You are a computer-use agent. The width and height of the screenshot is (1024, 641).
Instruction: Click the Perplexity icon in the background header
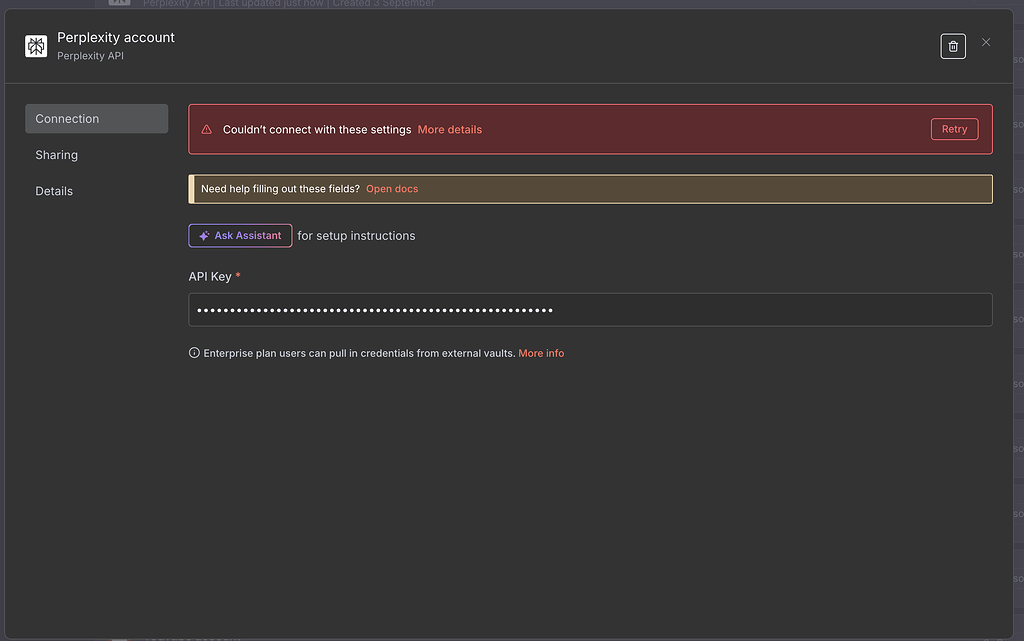[118, 3]
